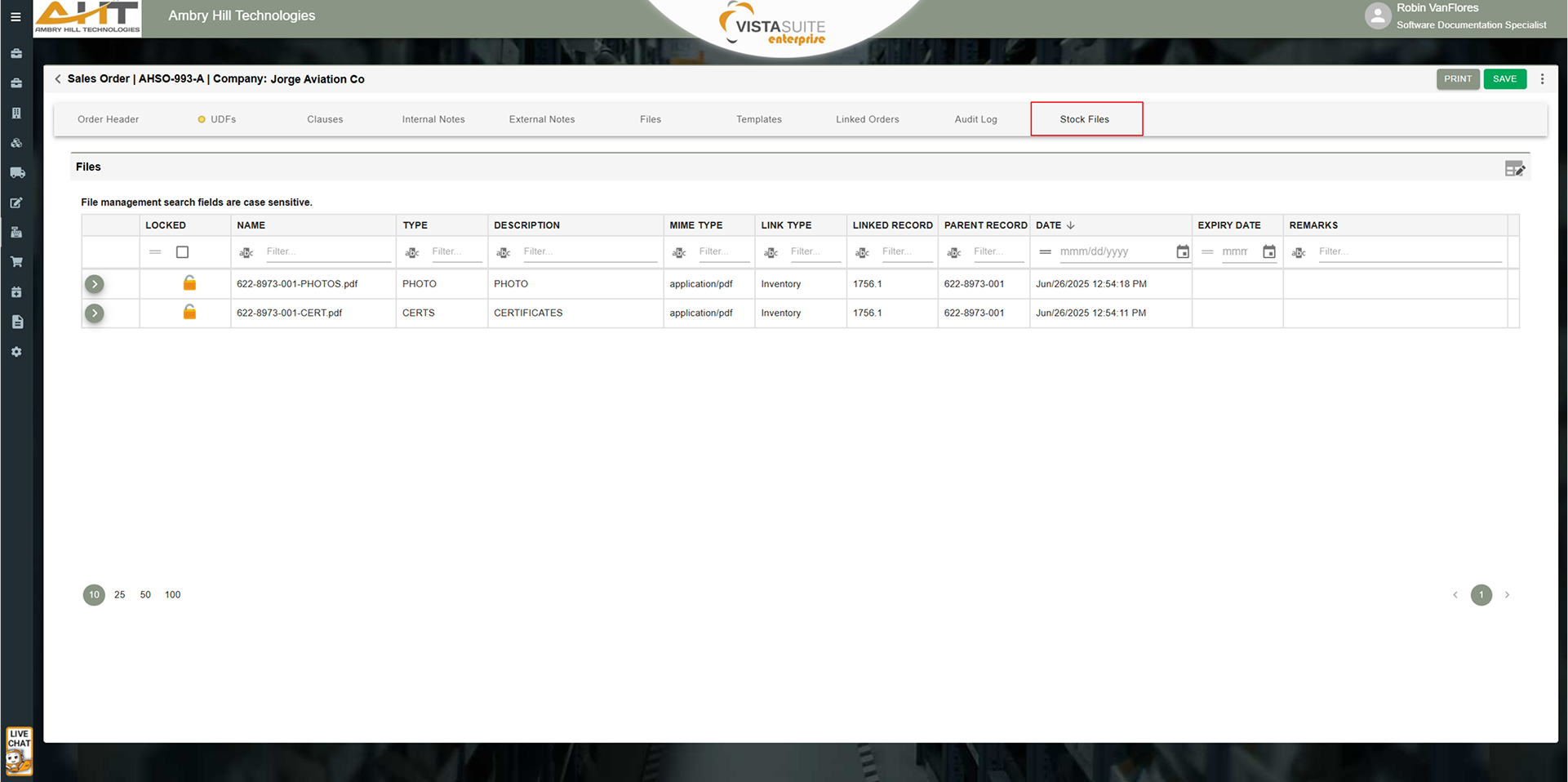Click the green SAVE button
The image size is (1568, 782).
tap(1504, 79)
